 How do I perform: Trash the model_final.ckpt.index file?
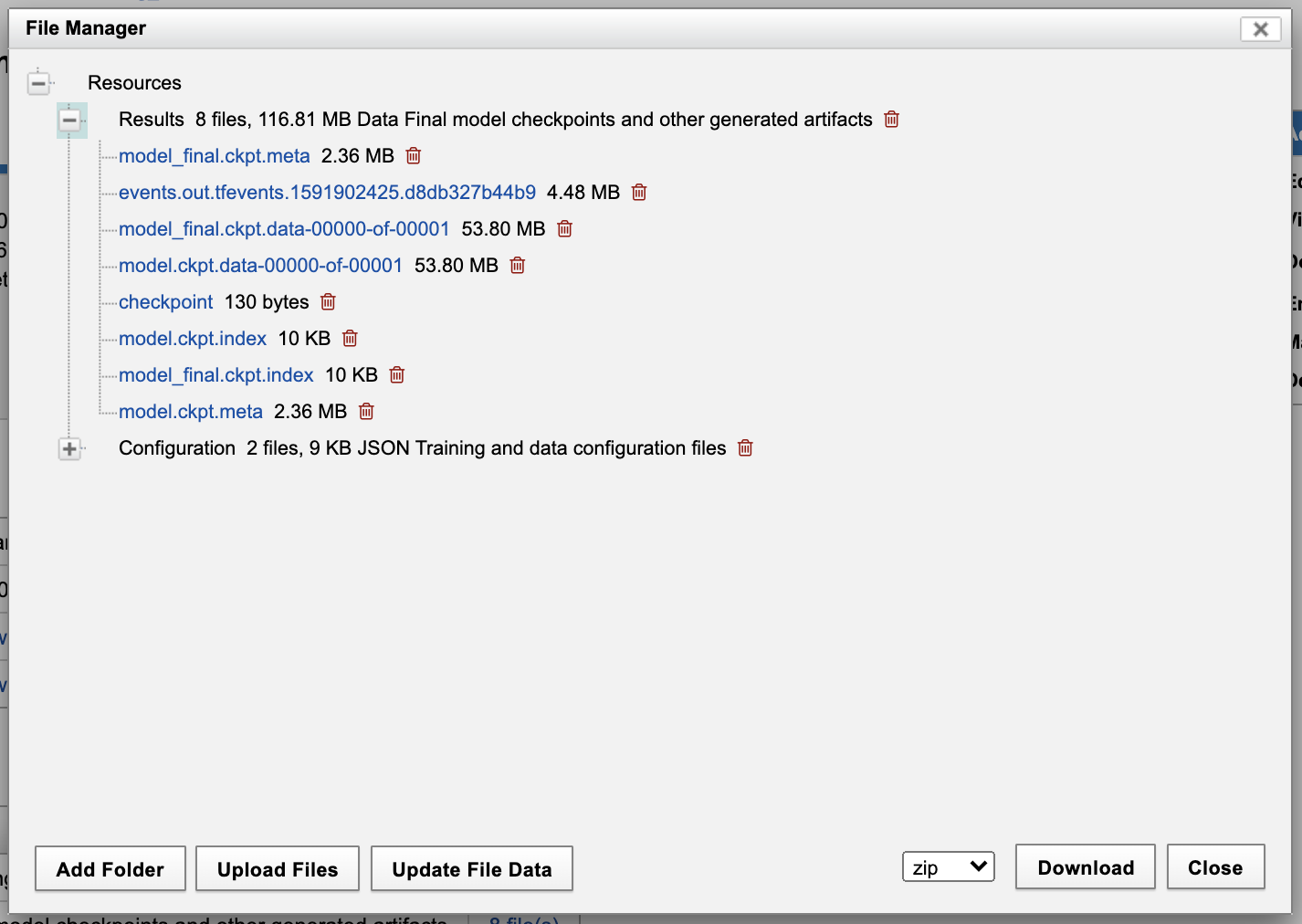(397, 375)
